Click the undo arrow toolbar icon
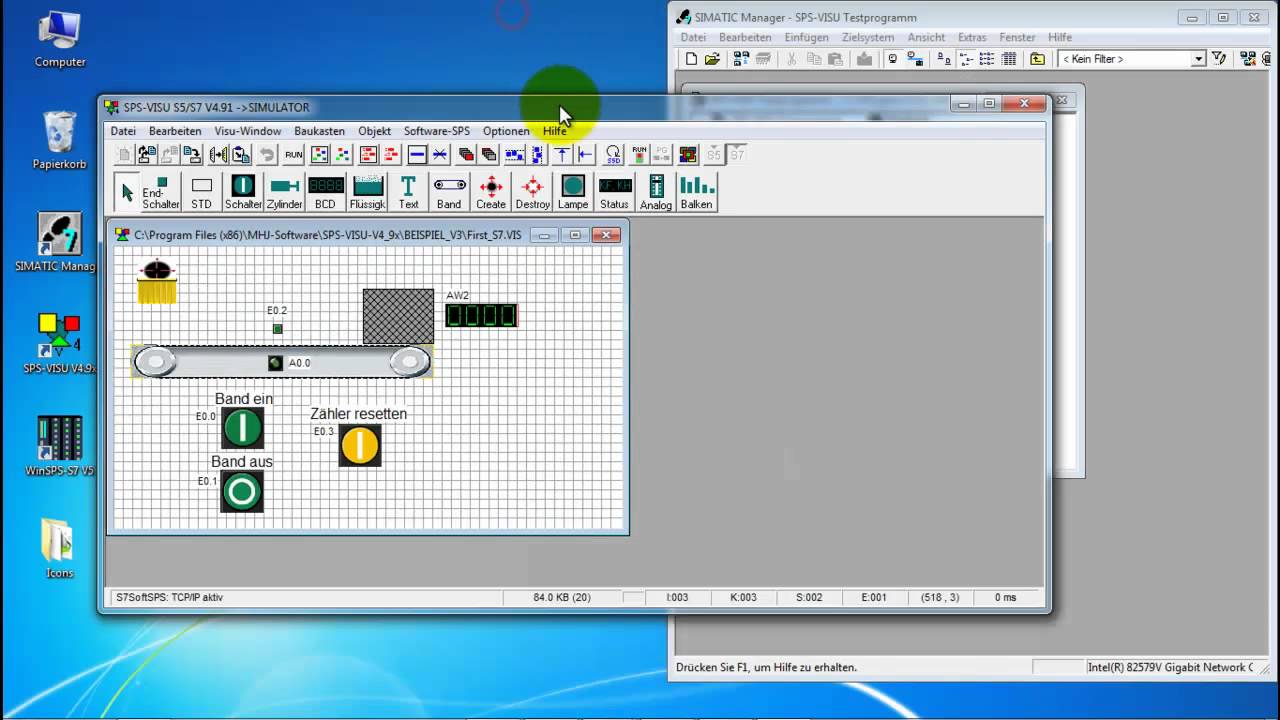Screen dimensions: 1280x720 (x=267, y=155)
